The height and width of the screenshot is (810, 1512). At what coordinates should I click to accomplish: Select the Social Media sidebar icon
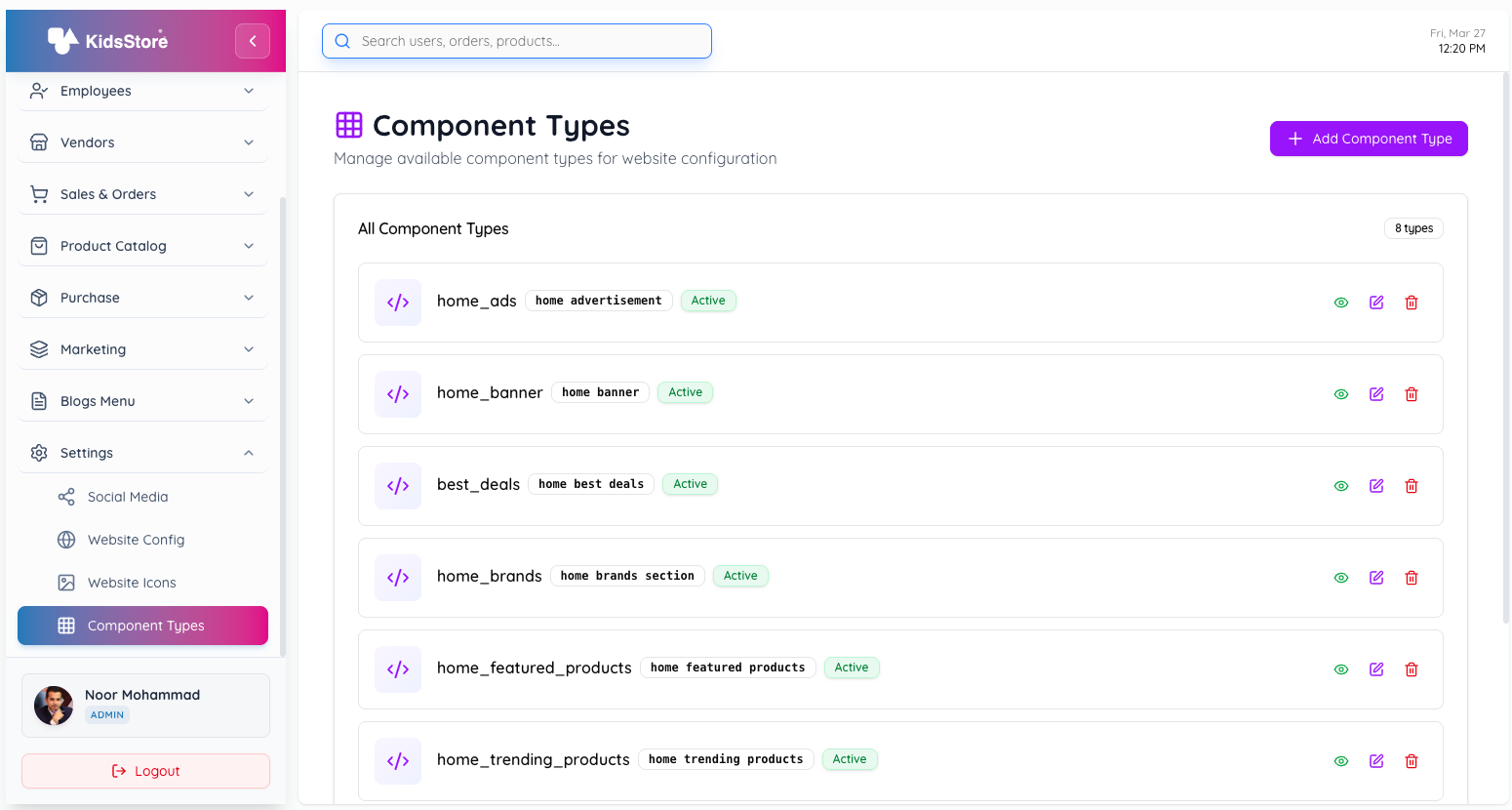(67, 497)
